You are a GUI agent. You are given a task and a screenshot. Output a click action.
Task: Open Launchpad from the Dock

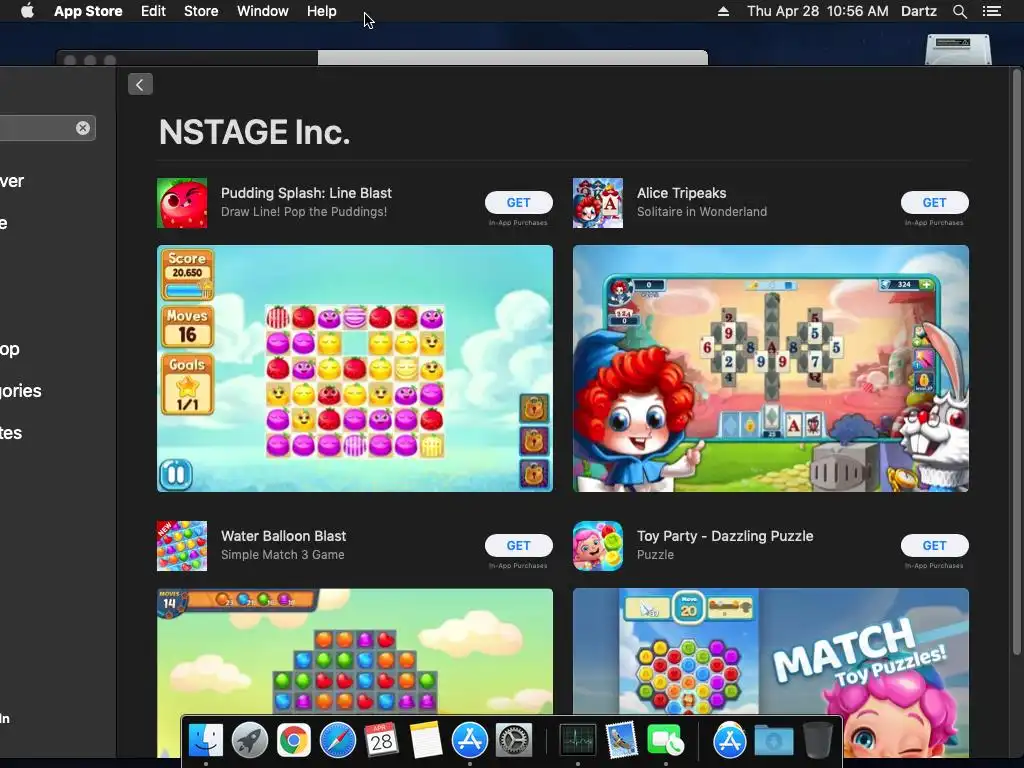249,740
